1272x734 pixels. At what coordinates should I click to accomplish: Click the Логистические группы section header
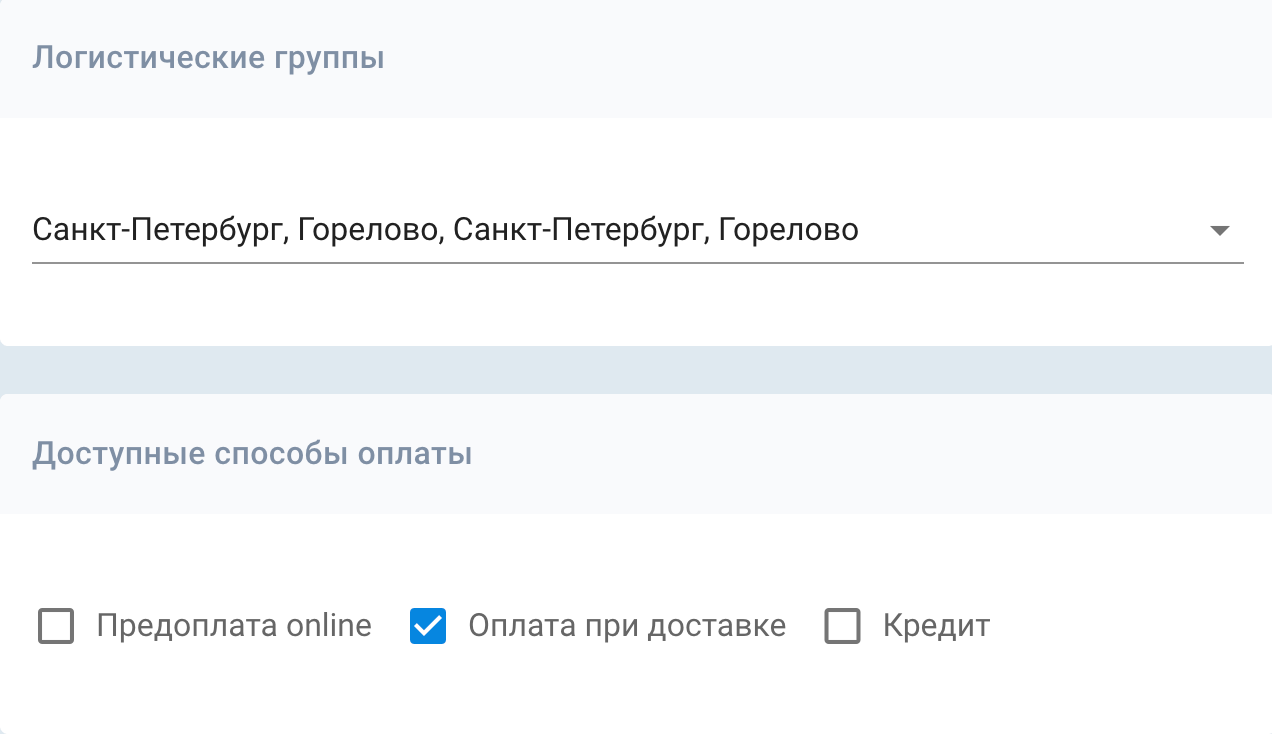(x=208, y=58)
